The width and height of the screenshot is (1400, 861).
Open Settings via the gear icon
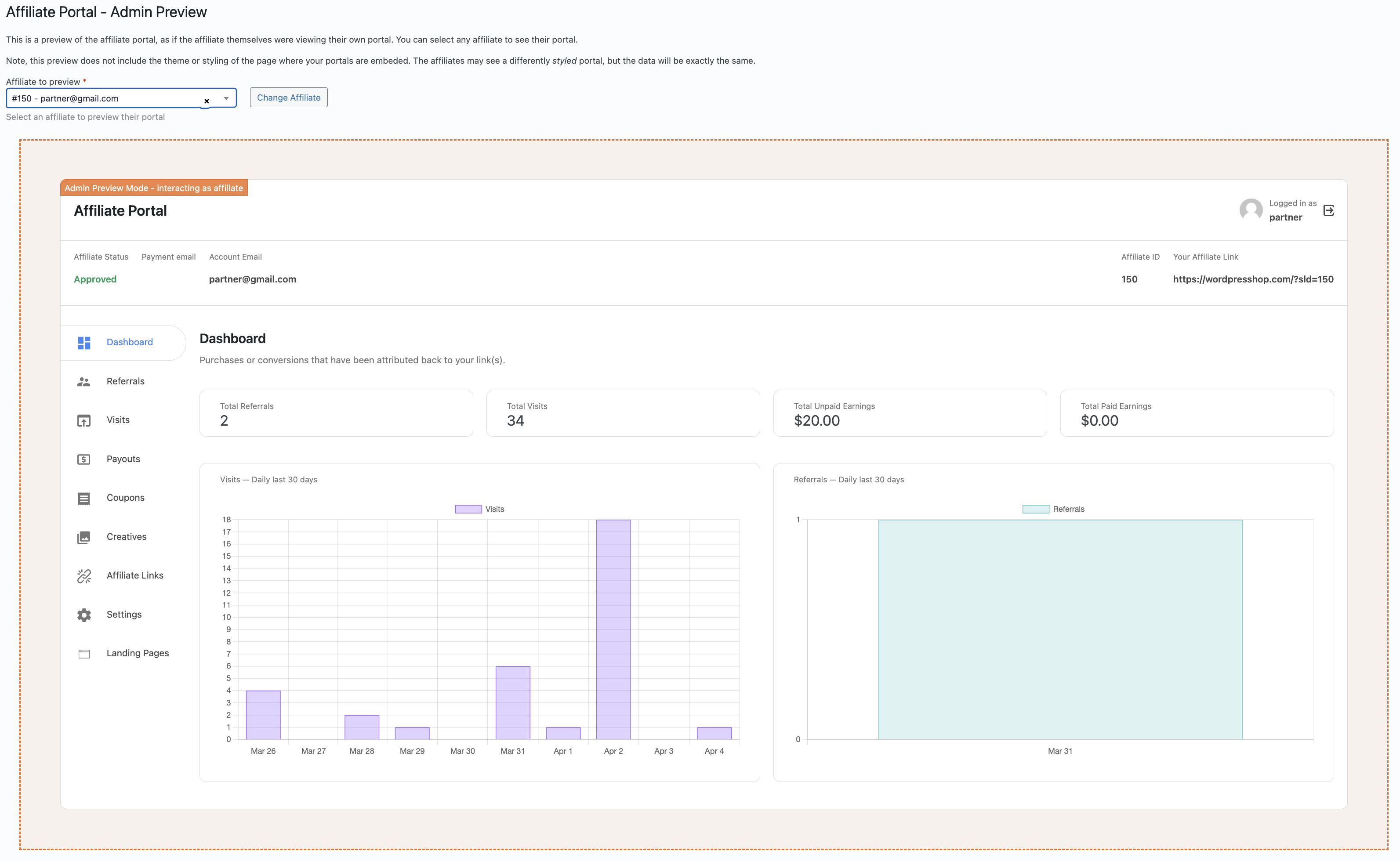pyautogui.click(x=84, y=615)
